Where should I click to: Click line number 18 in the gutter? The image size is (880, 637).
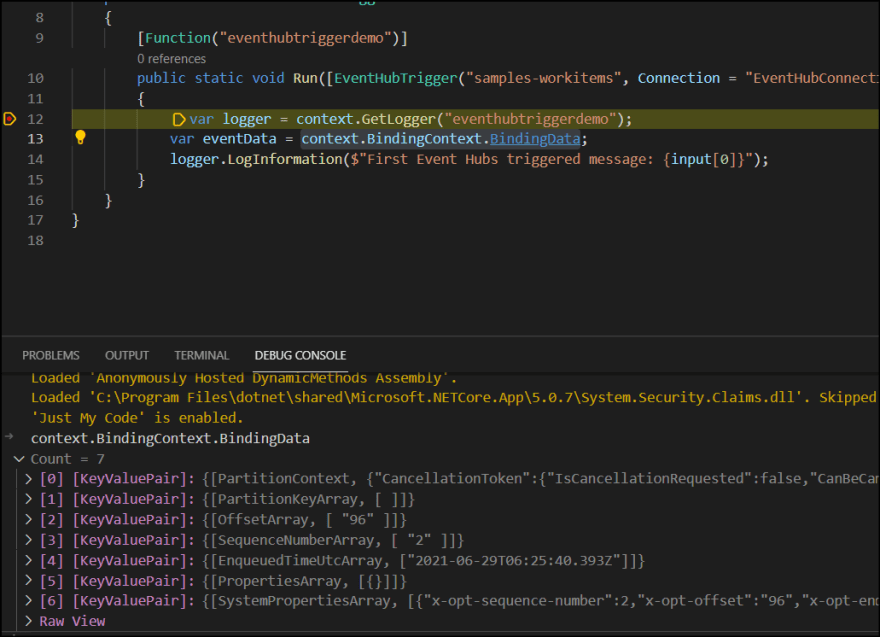pos(35,241)
